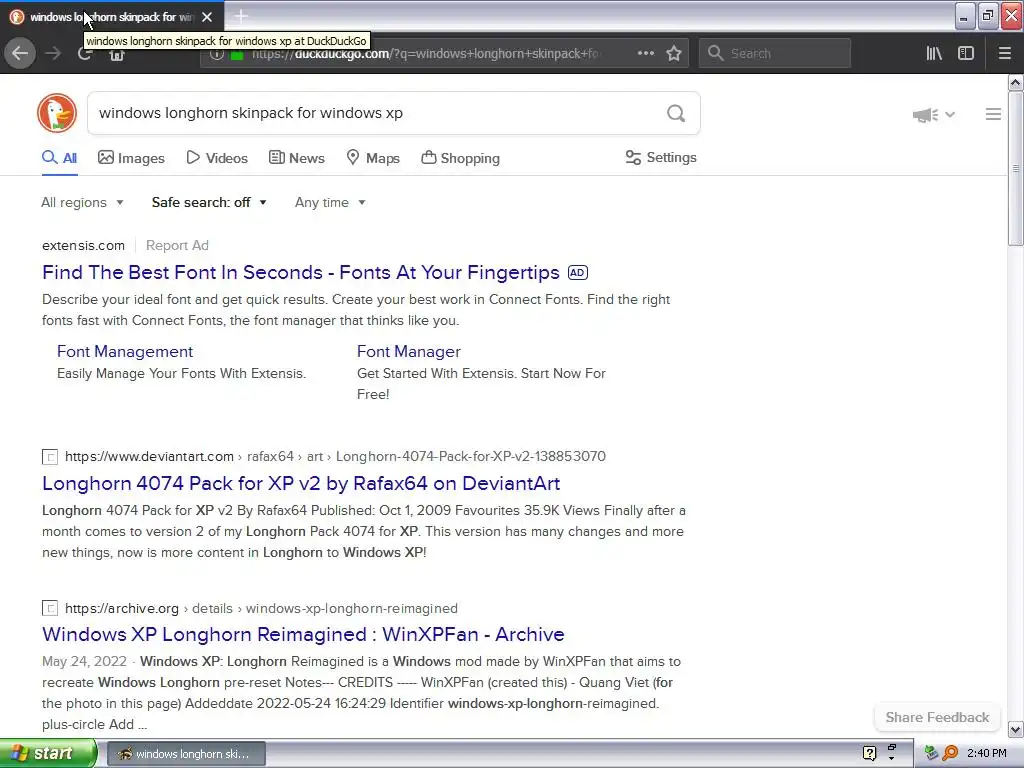Screen dimensions: 1024x768
Task: Click the Firefox Search box in toolbar
Action: click(775, 53)
